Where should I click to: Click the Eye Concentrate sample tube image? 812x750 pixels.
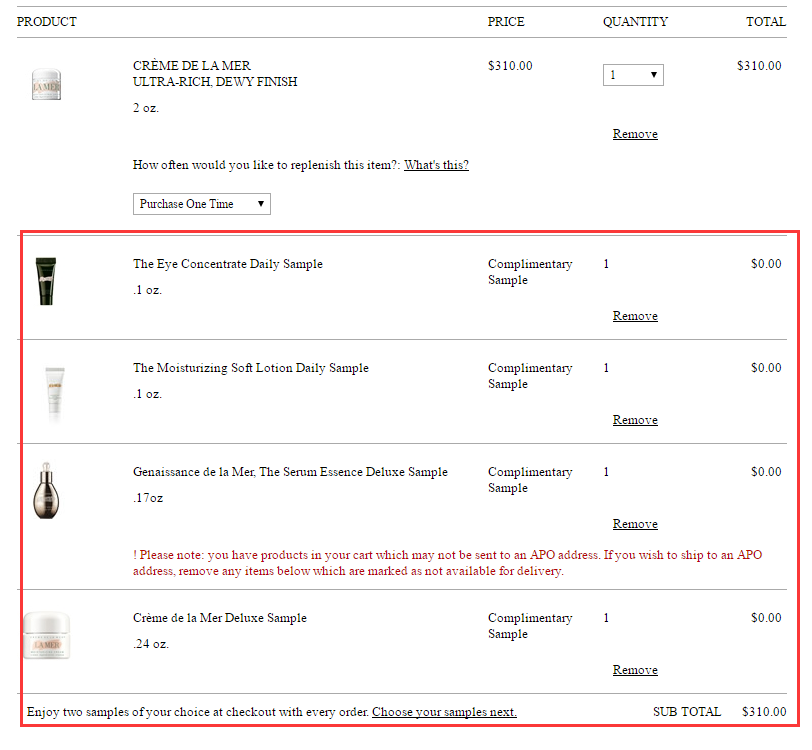pyautogui.click(x=46, y=280)
